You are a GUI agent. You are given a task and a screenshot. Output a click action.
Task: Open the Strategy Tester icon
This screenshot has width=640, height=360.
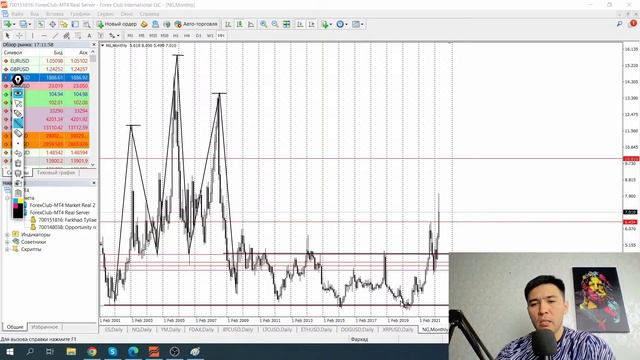[87, 24]
